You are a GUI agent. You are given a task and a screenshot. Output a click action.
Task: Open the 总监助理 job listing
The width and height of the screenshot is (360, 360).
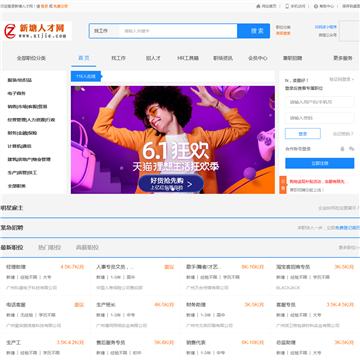[x=286, y=342]
